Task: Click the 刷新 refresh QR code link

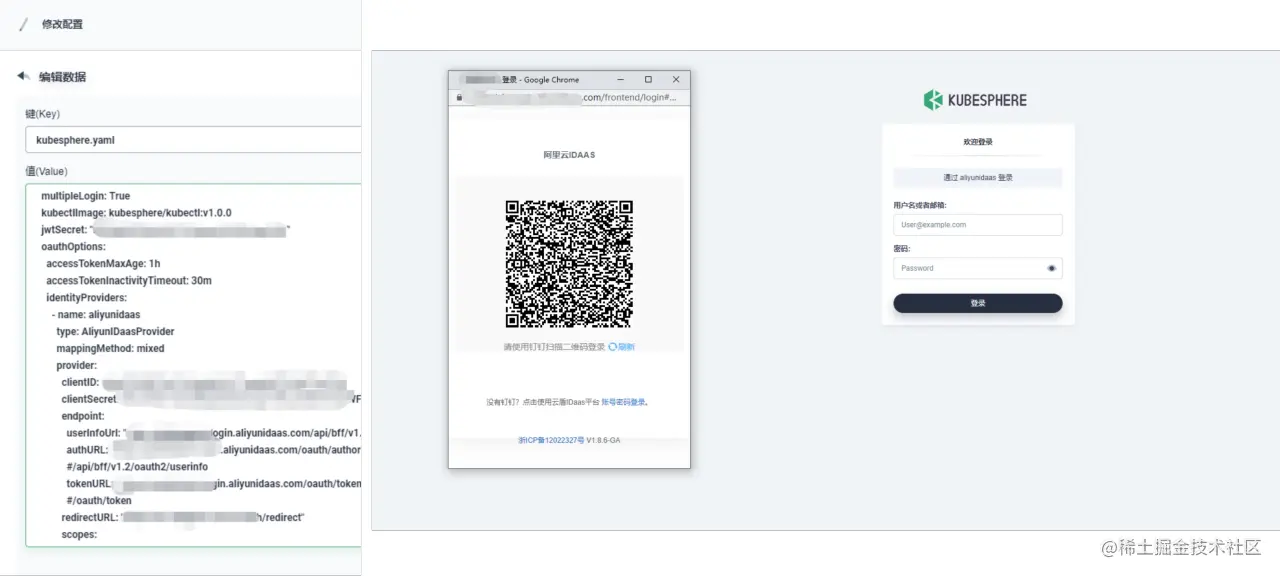Action: (626, 347)
